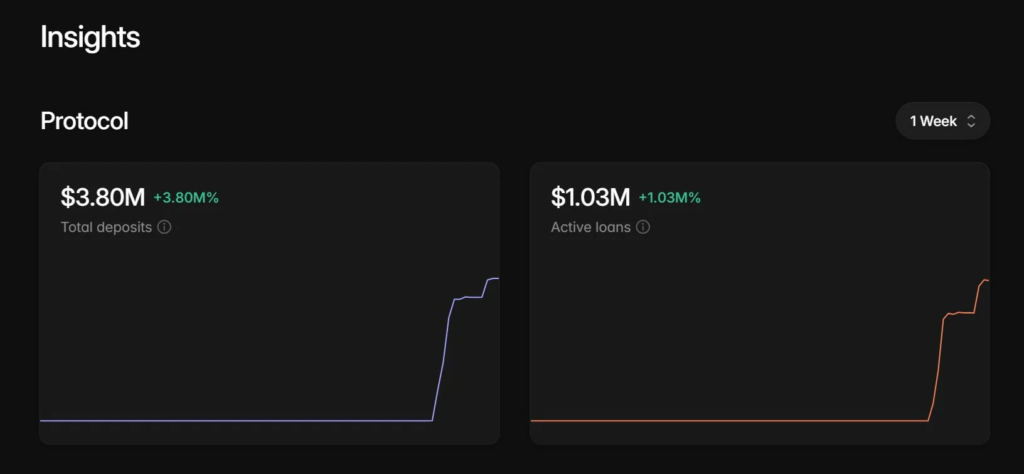Click the $3.80M total deposits value

103,197
